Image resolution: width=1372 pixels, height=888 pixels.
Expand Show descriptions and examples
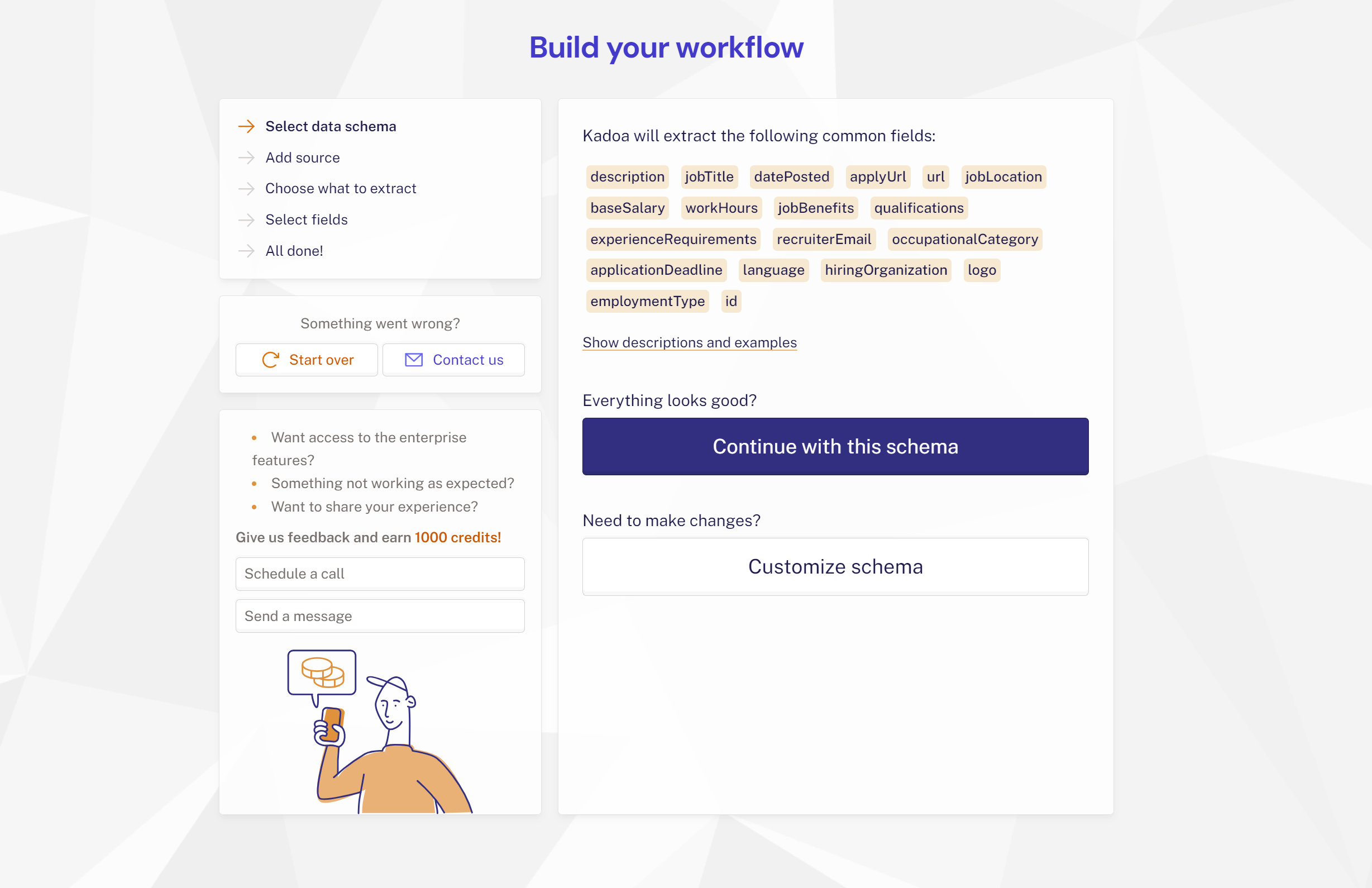[x=689, y=342]
